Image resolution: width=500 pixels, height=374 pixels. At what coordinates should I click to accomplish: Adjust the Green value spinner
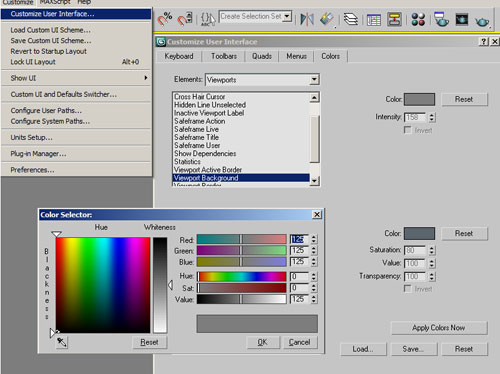tap(314, 251)
